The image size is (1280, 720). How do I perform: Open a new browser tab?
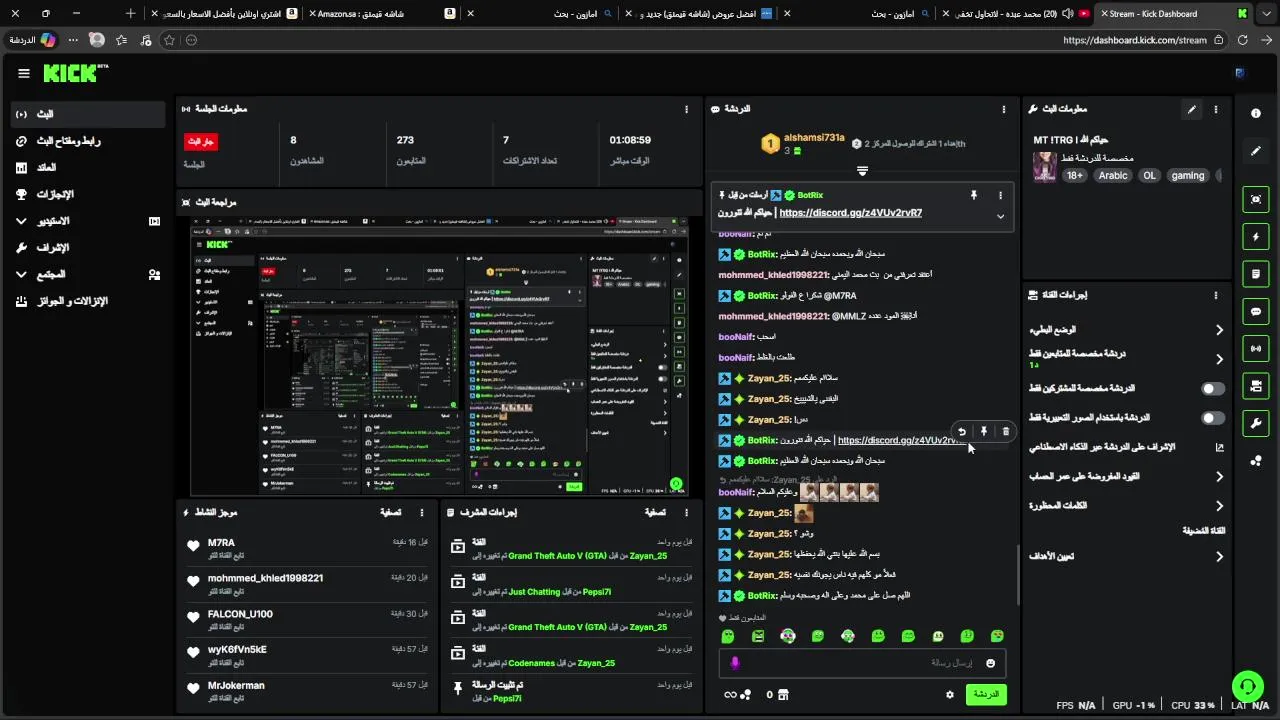(x=130, y=14)
